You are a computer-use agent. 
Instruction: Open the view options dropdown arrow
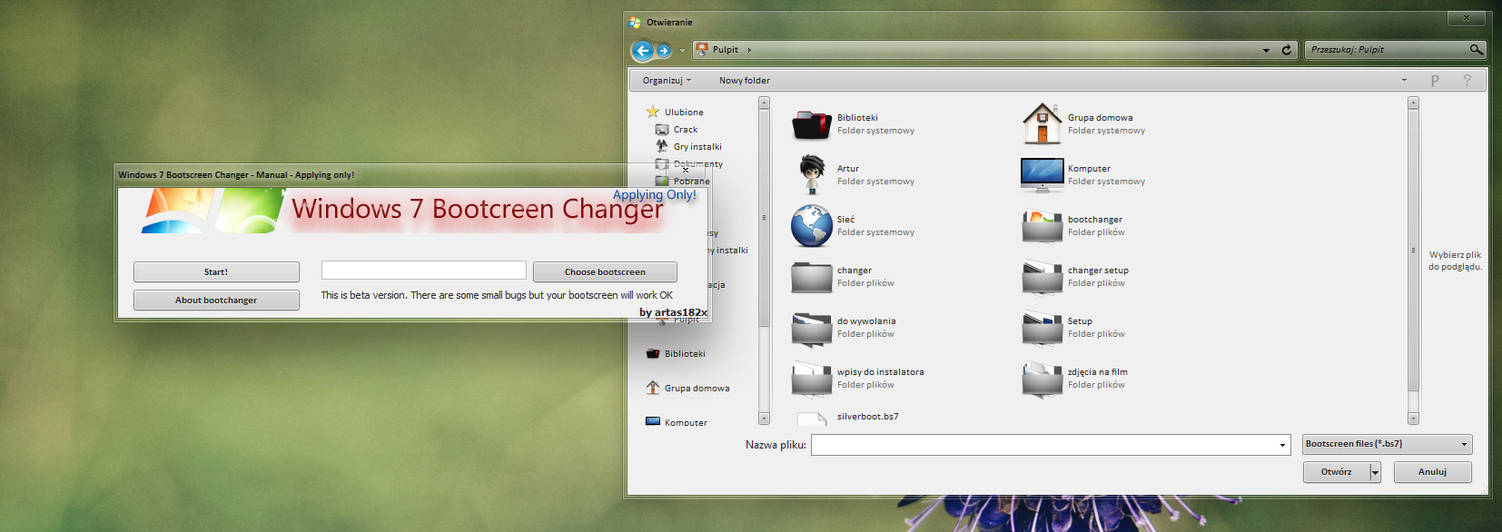(1404, 80)
